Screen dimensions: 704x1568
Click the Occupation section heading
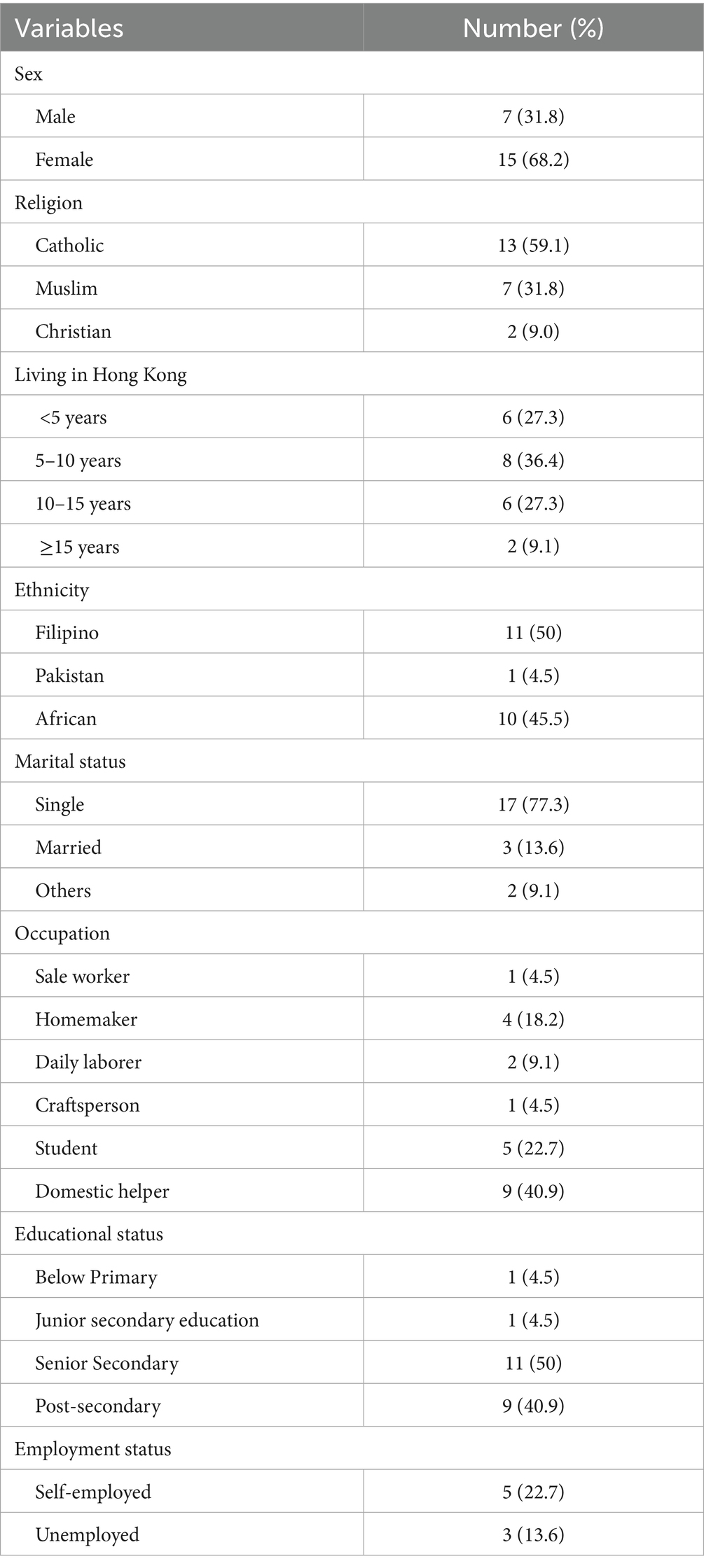tap(62, 933)
